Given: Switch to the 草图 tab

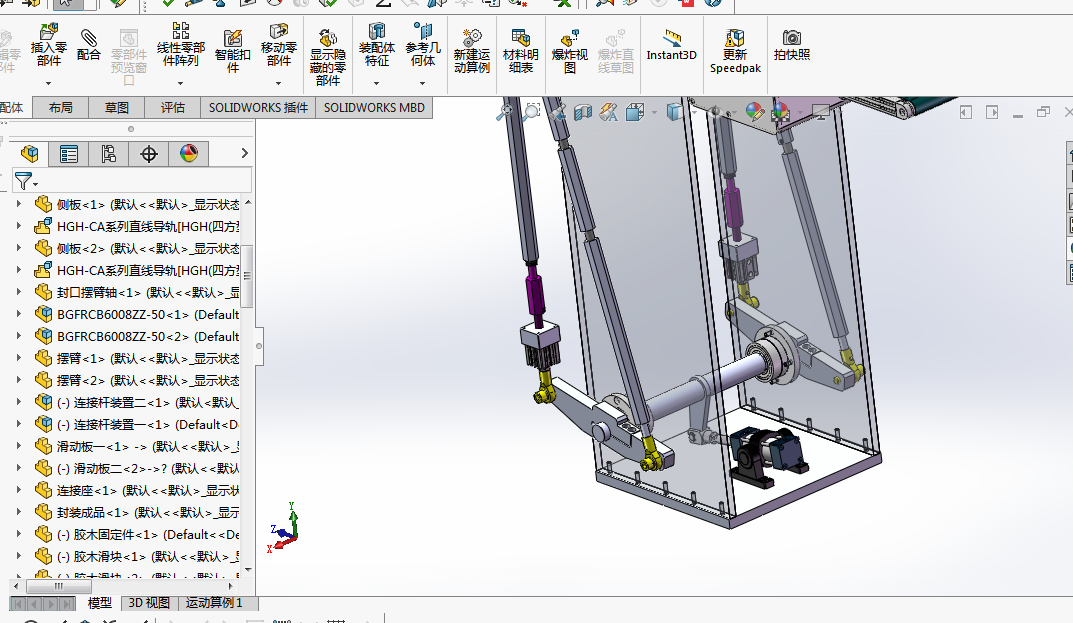Looking at the screenshot, I should 117,107.
